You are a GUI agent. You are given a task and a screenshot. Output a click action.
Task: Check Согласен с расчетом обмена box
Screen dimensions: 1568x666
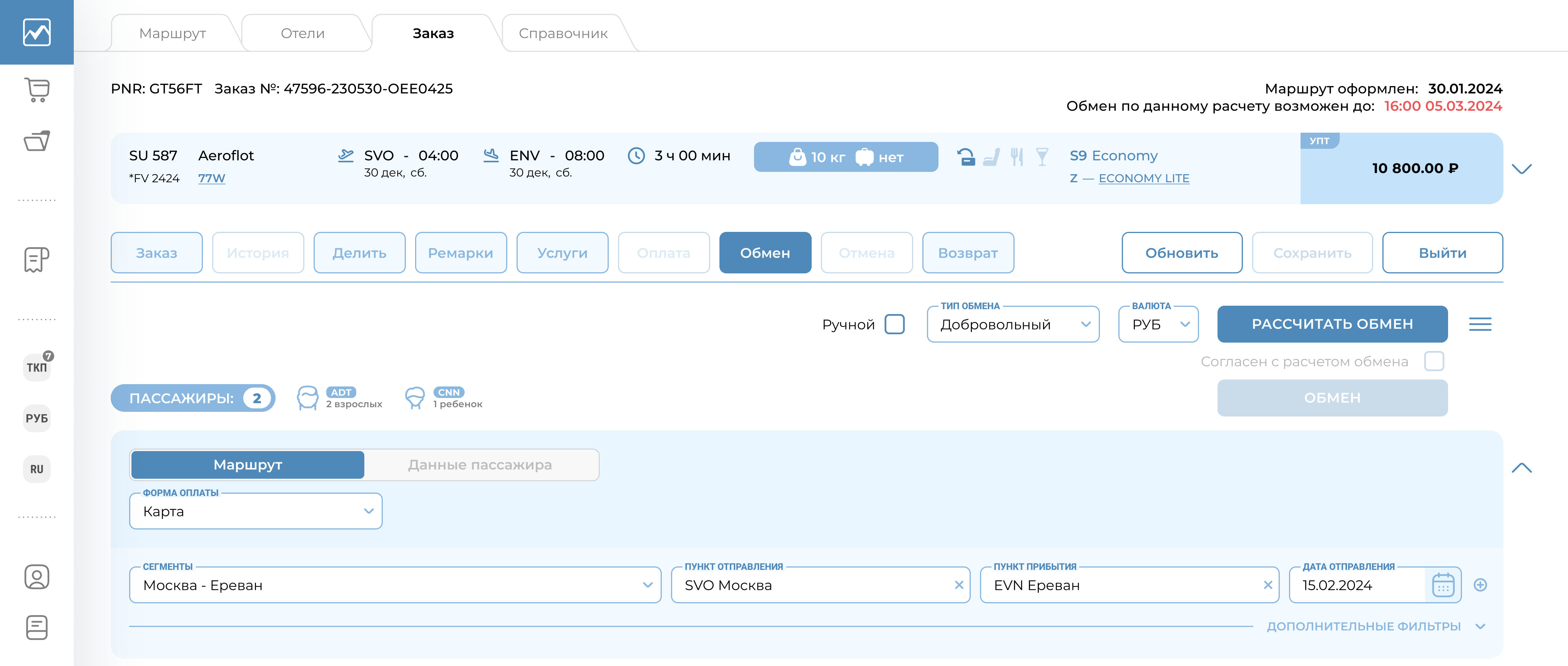tap(1433, 361)
